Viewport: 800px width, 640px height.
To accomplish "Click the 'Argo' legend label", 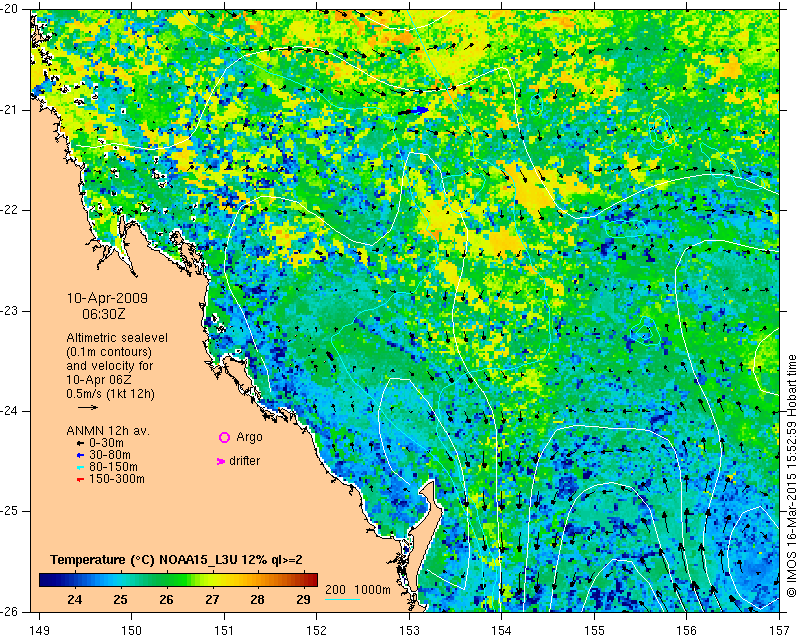I will tap(249, 437).
